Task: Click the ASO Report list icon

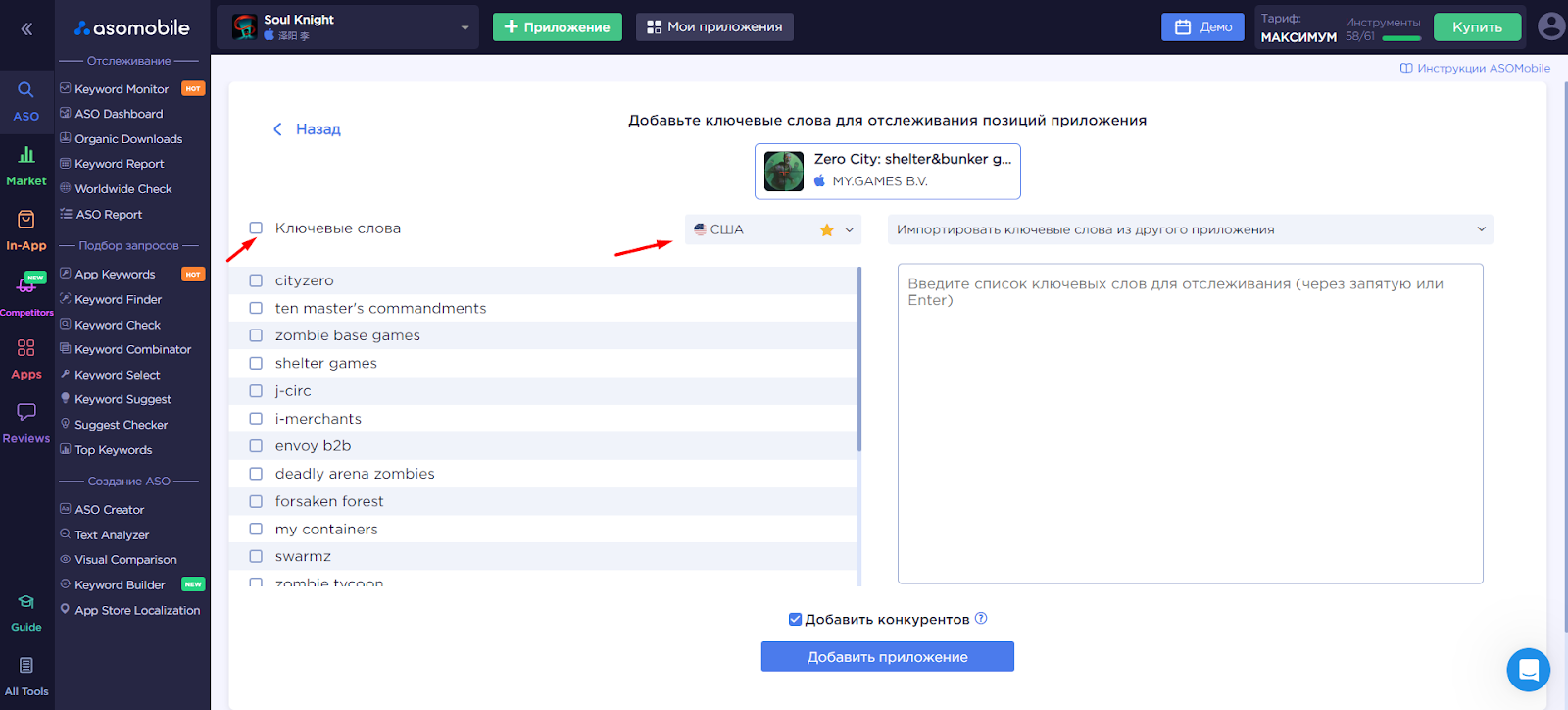Action: pos(66,214)
